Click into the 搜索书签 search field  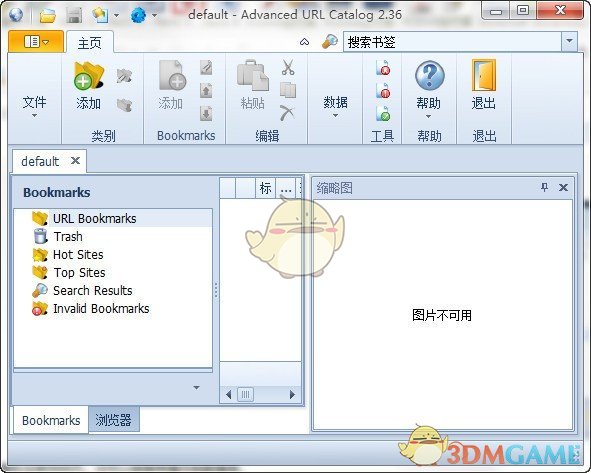coord(452,41)
